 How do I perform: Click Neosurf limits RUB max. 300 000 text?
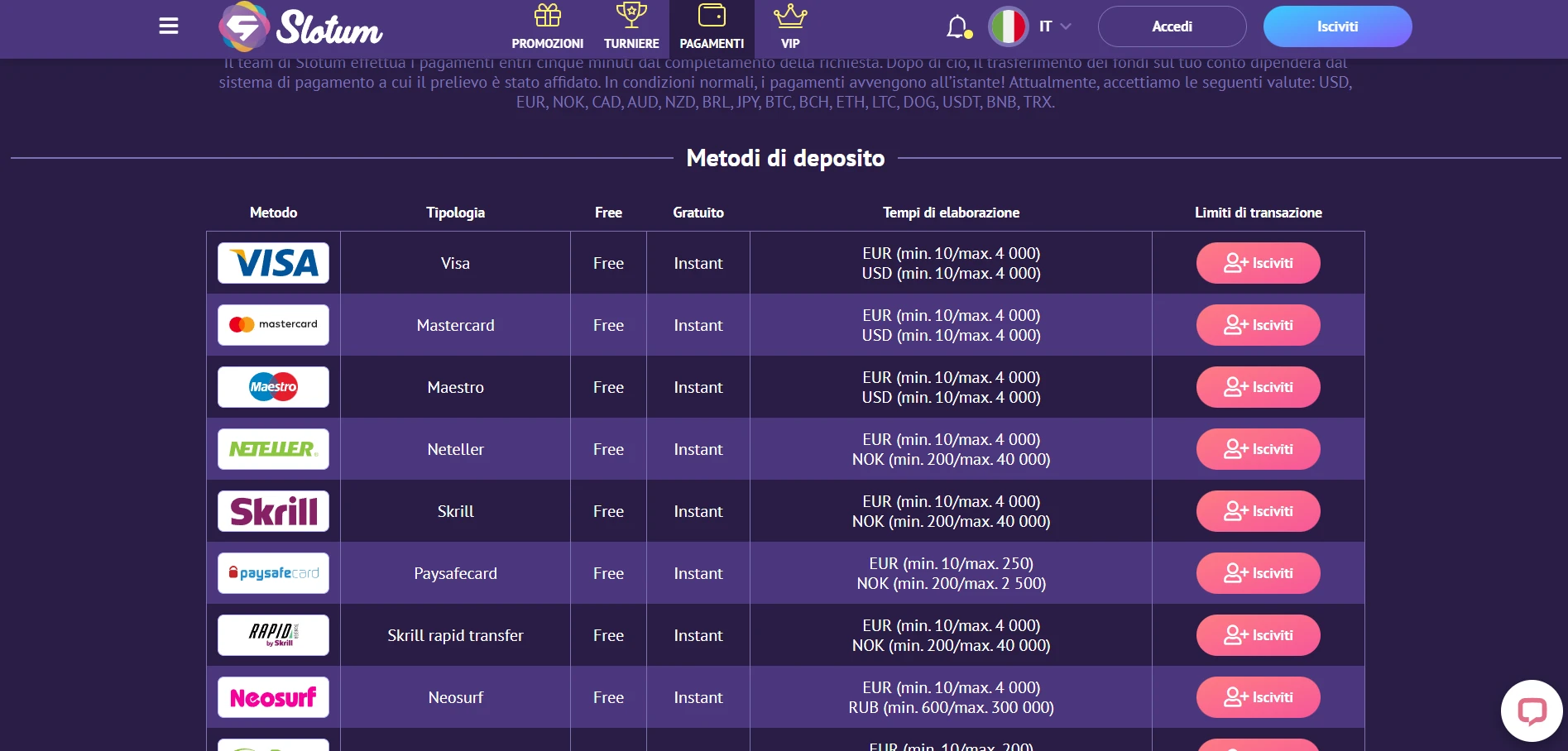[951, 708]
